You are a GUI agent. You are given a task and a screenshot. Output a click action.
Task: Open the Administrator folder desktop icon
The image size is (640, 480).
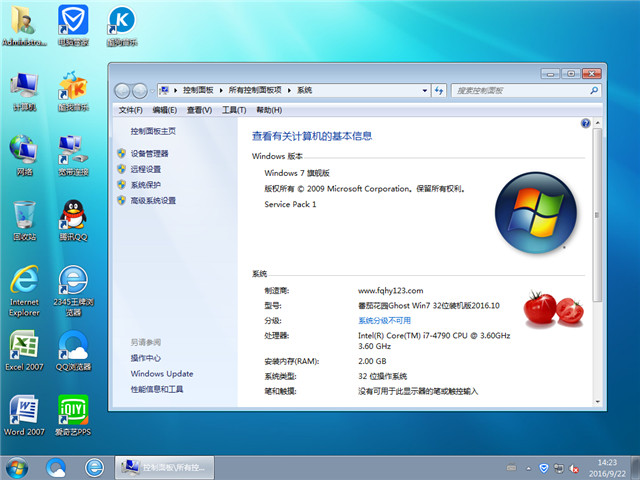(x=24, y=24)
